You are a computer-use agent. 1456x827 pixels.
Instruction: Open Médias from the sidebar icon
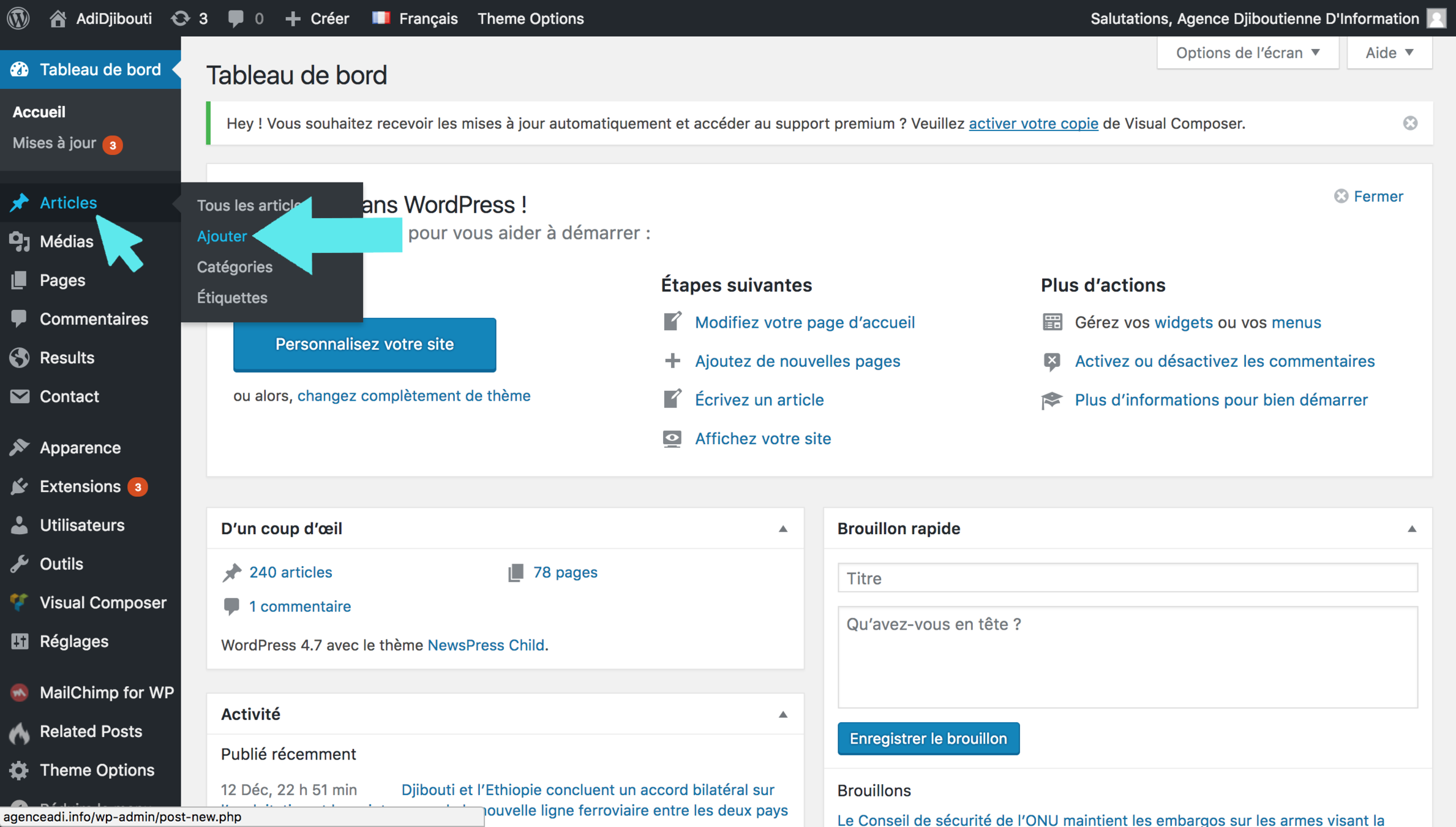20,241
